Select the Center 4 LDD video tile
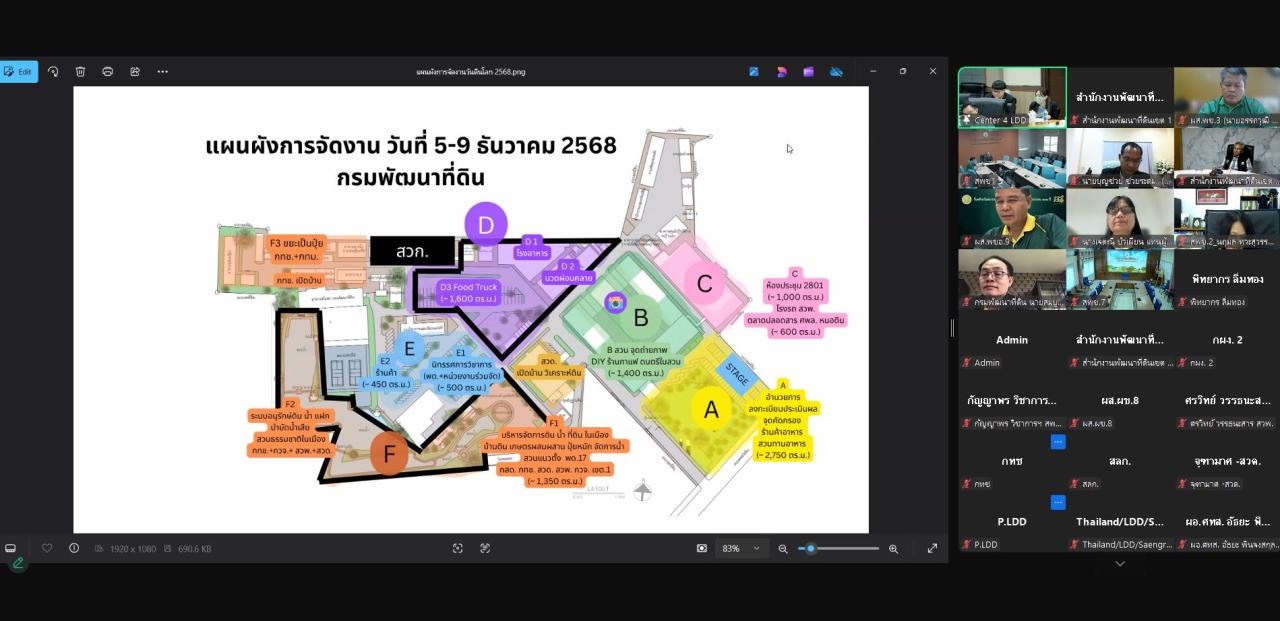Image resolution: width=1280 pixels, height=621 pixels. (1012, 97)
